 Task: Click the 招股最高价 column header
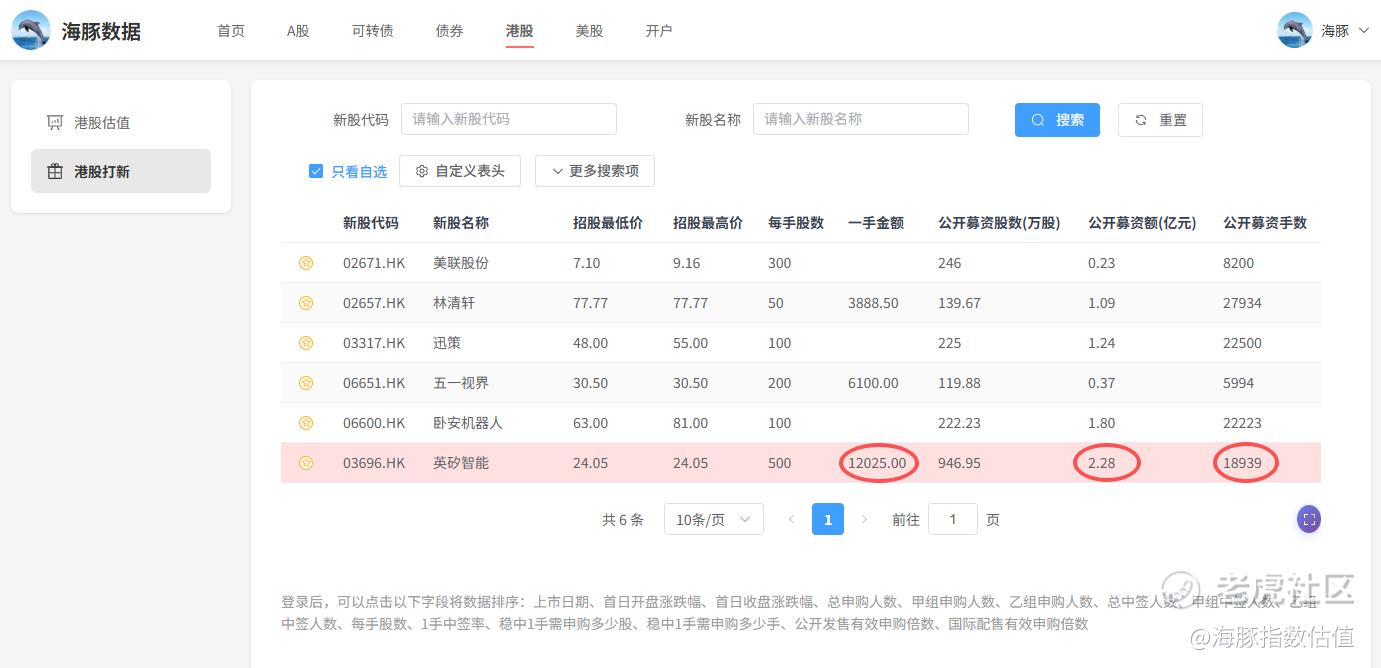[x=708, y=223]
